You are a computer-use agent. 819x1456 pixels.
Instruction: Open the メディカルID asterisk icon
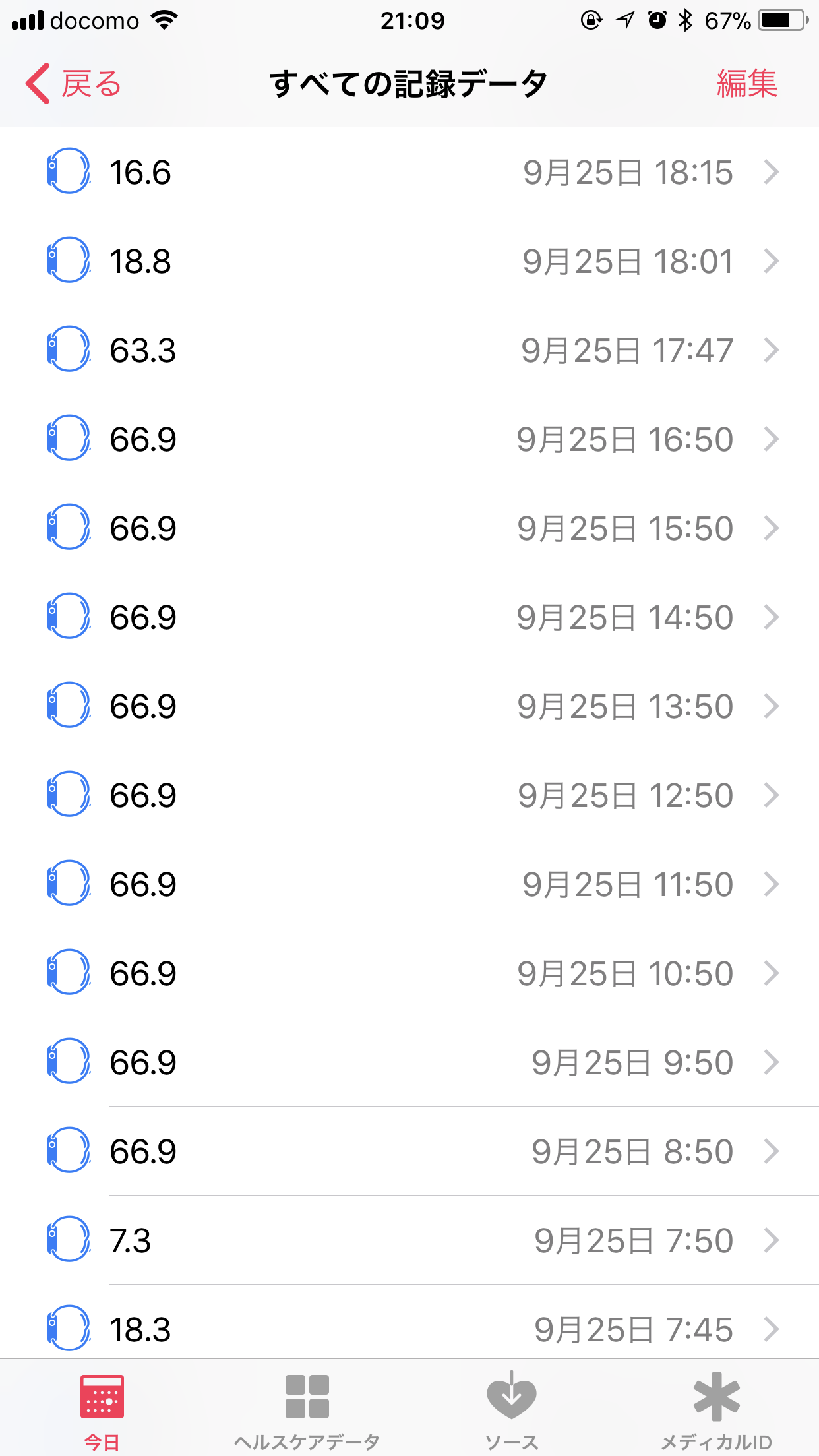(x=717, y=1397)
